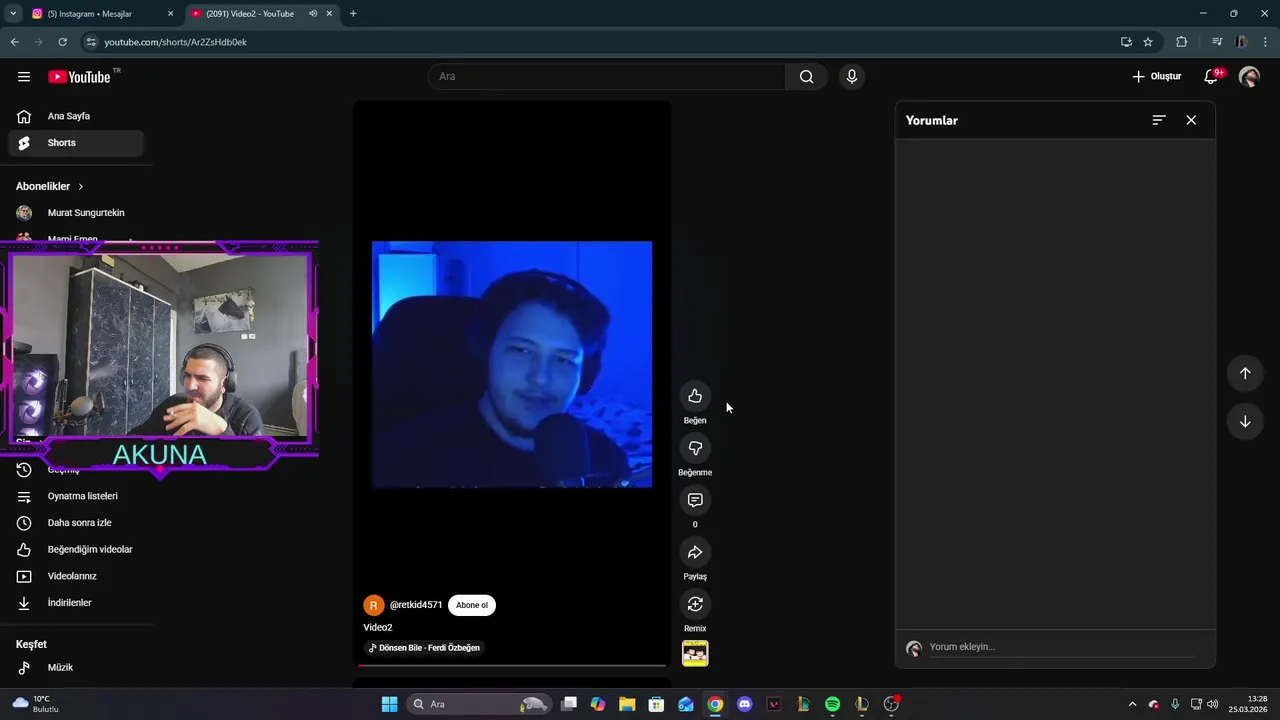
Task: Close the Yorumlar comments panel
Action: 1191,120
